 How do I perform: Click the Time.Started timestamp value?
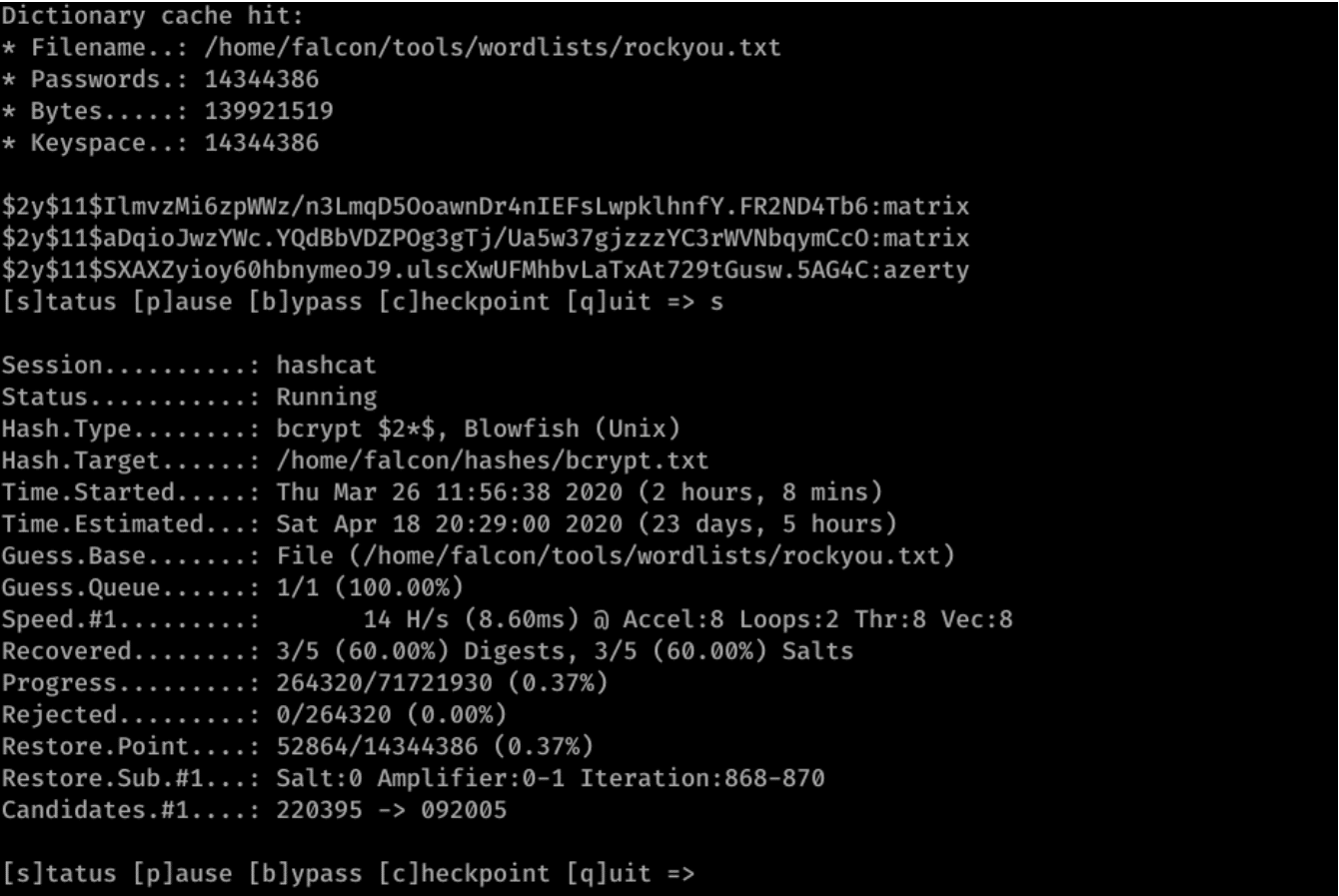click(x=449, y=492)
